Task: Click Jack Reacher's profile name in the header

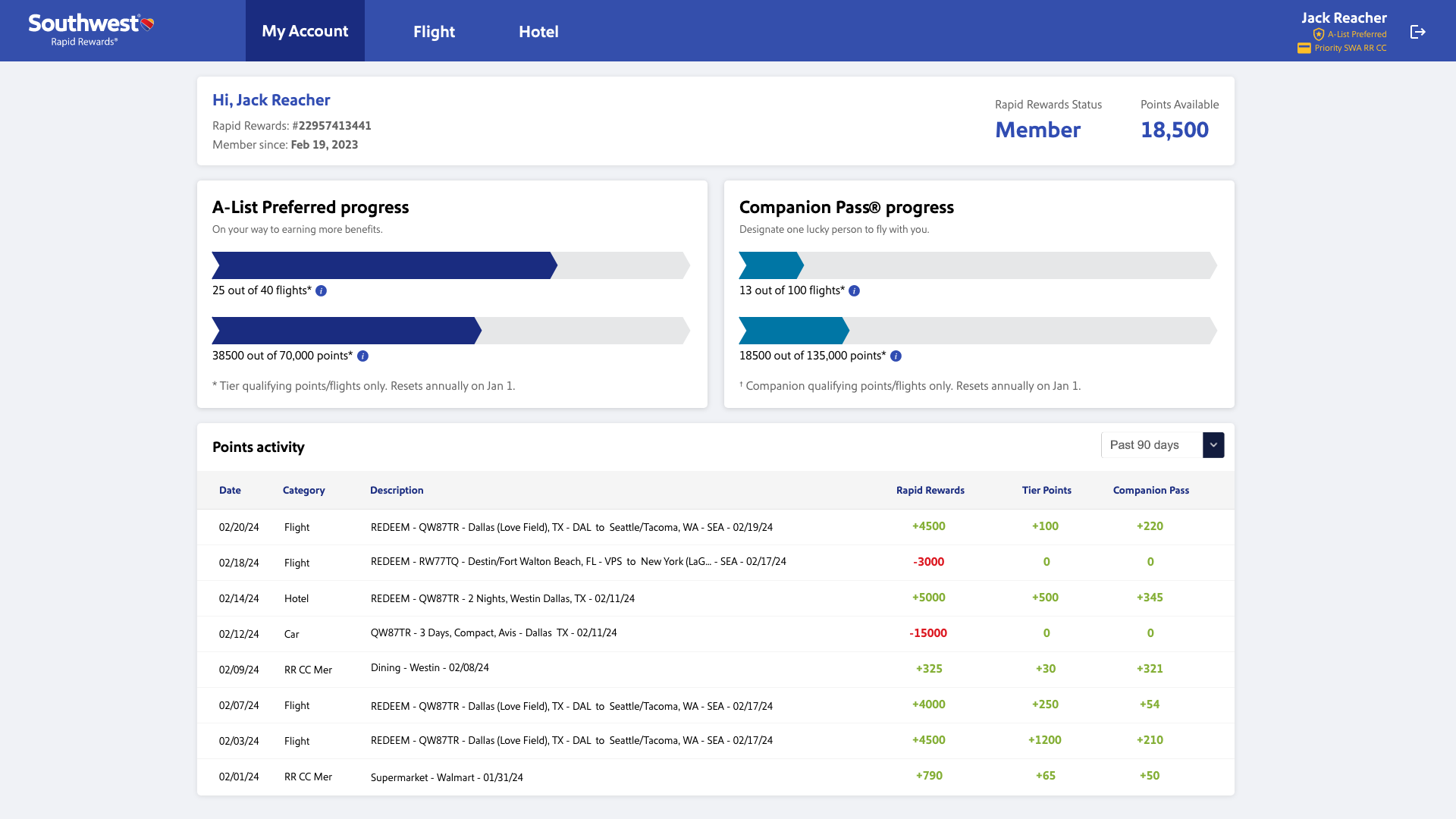Action: 1344,17
